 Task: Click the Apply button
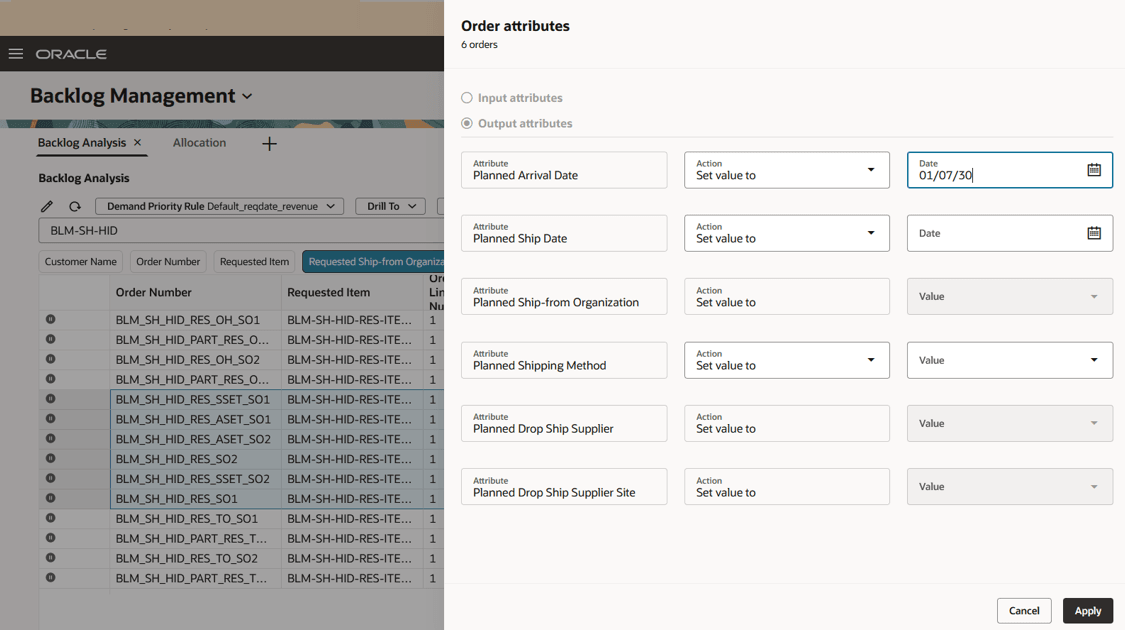1088,611
